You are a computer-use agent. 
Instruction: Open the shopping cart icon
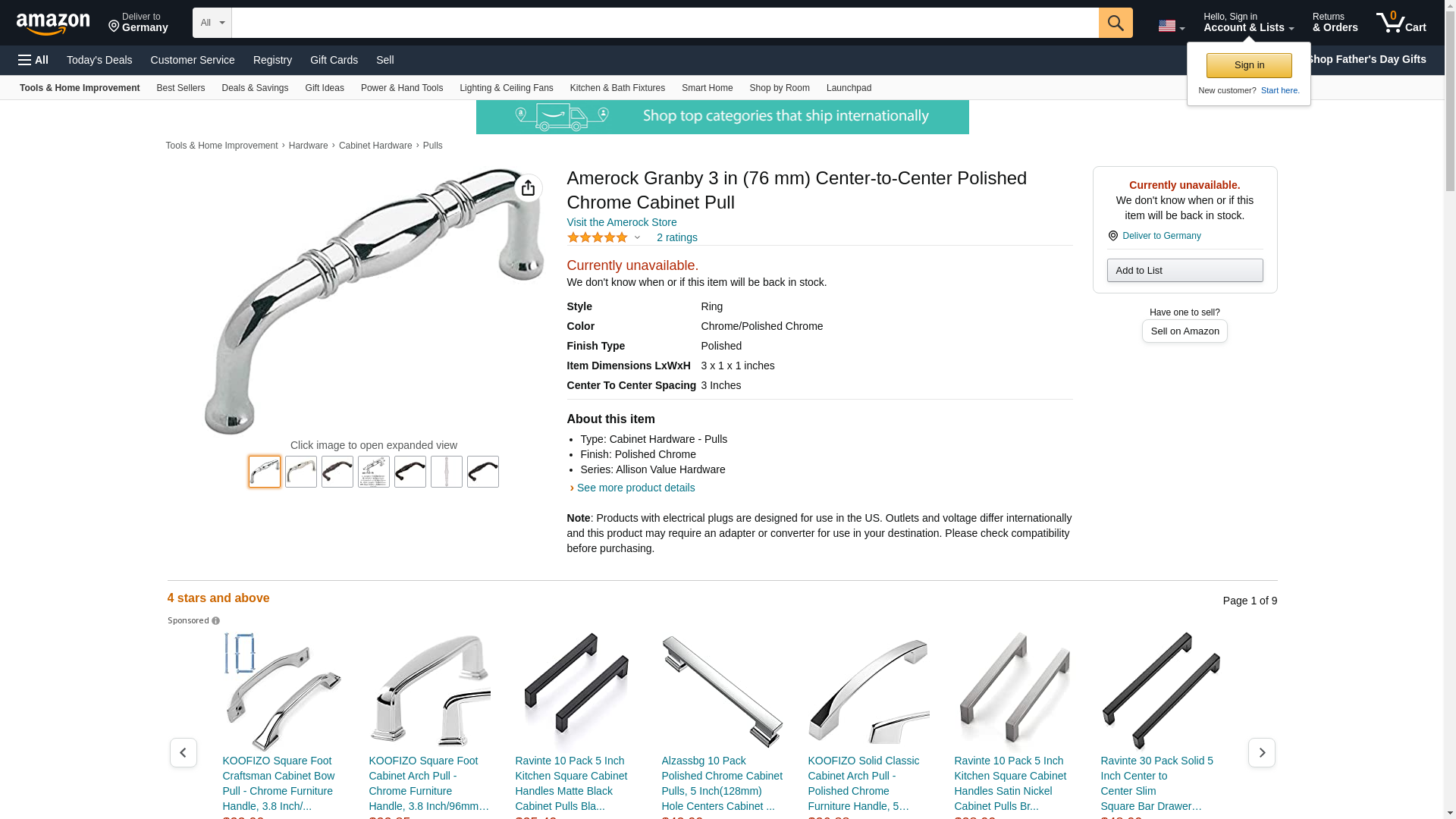[x=1401, y=23]
